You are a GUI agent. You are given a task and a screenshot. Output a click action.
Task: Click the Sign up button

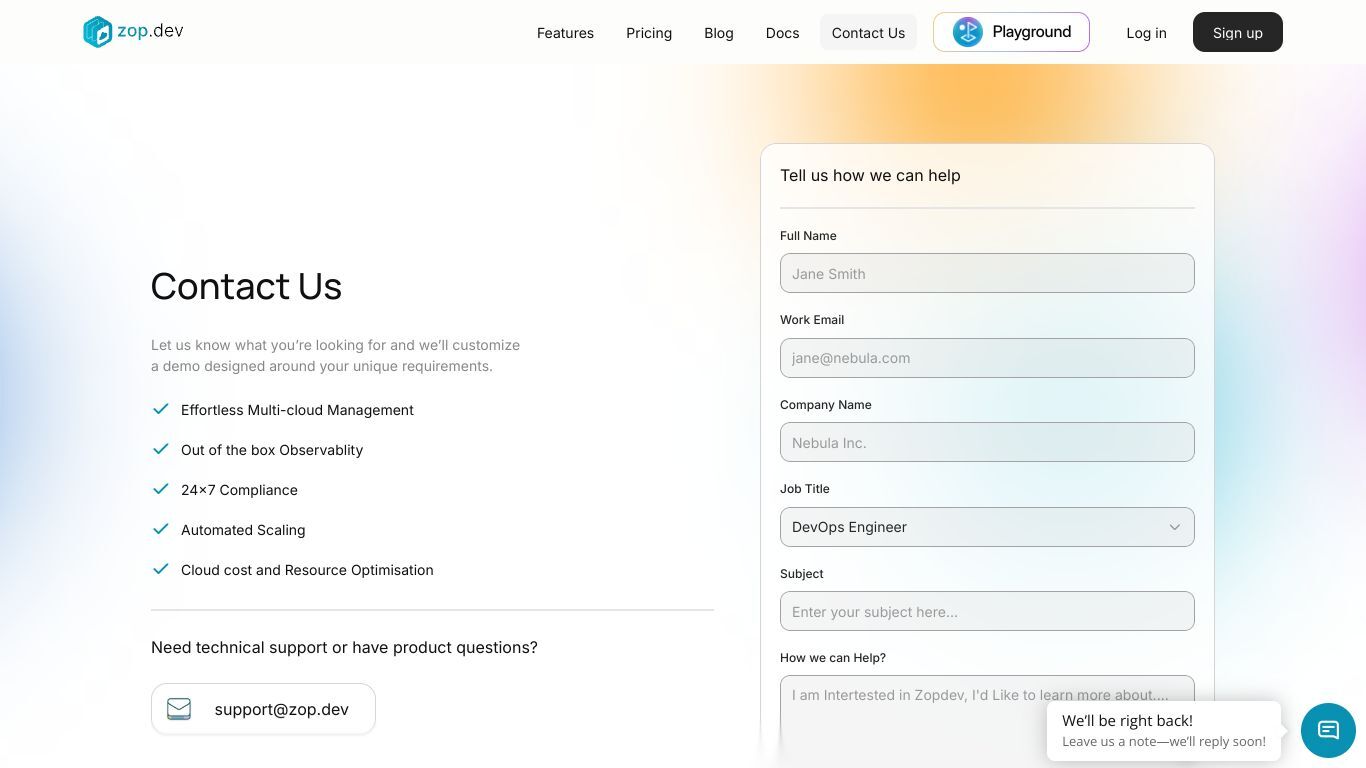[x=1238, y=32]
